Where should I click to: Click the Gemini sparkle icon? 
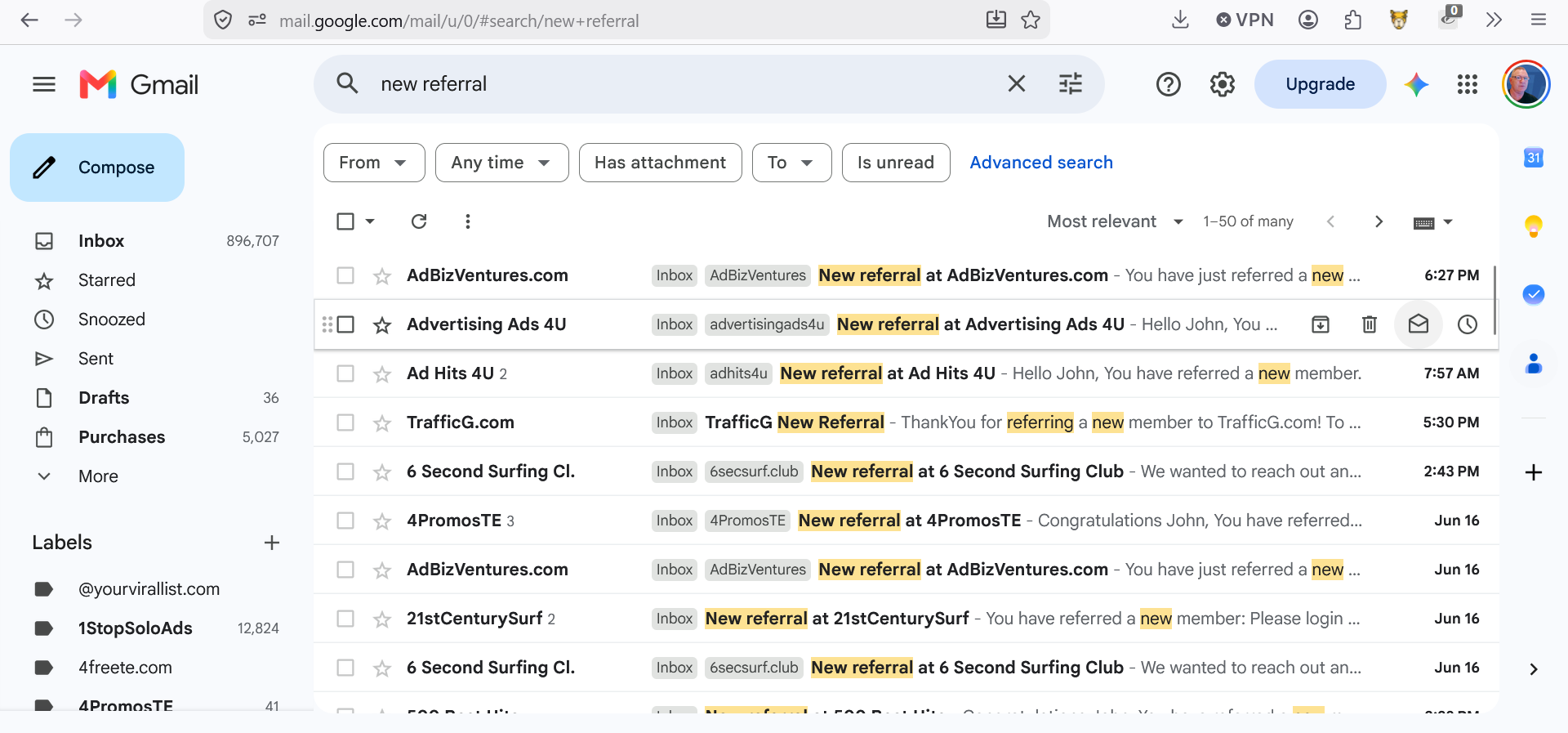(x=1417, y=84)
